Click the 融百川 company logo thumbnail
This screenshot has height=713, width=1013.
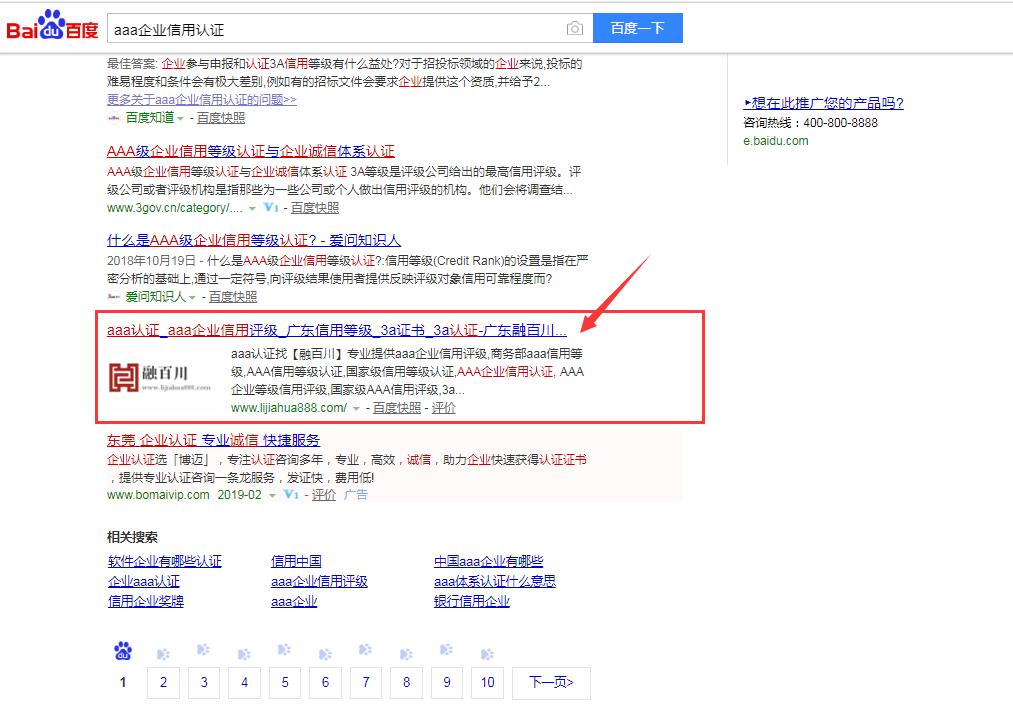click(x=160, y=377)
